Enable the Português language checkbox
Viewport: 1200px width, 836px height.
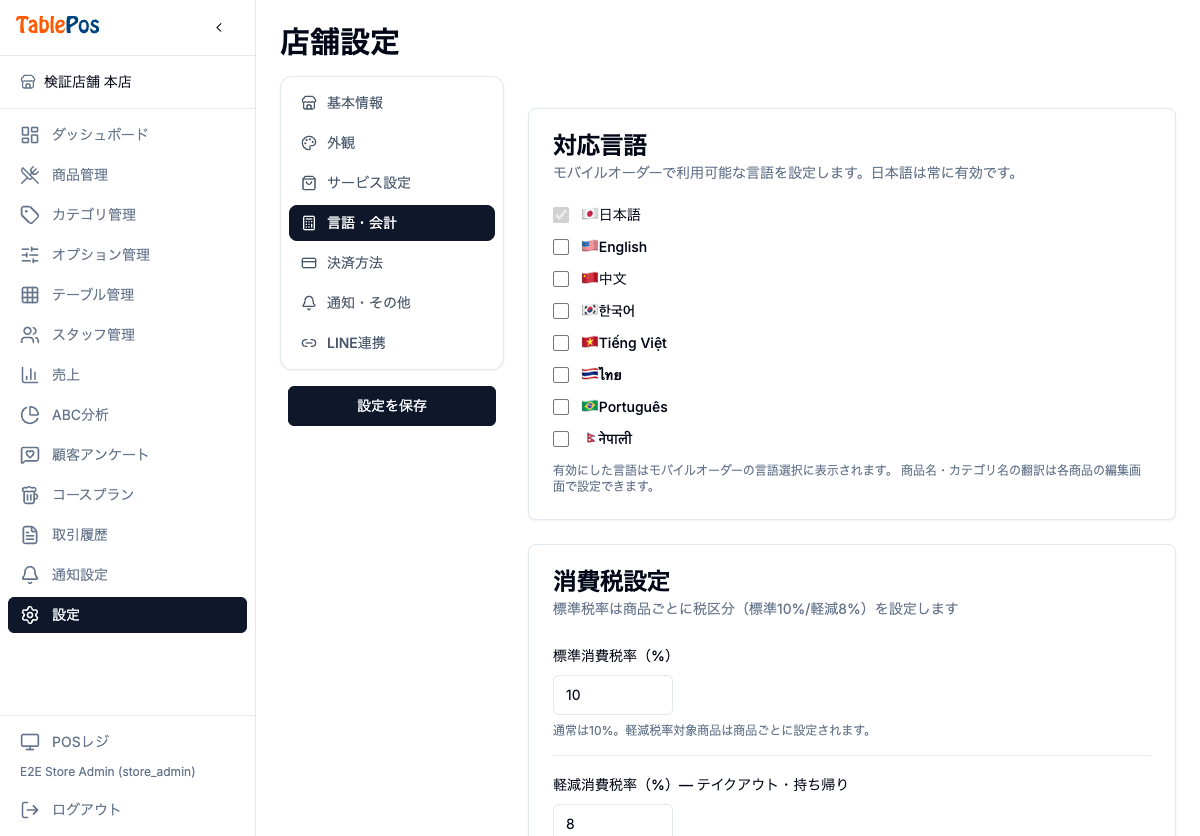pos(561,407)
